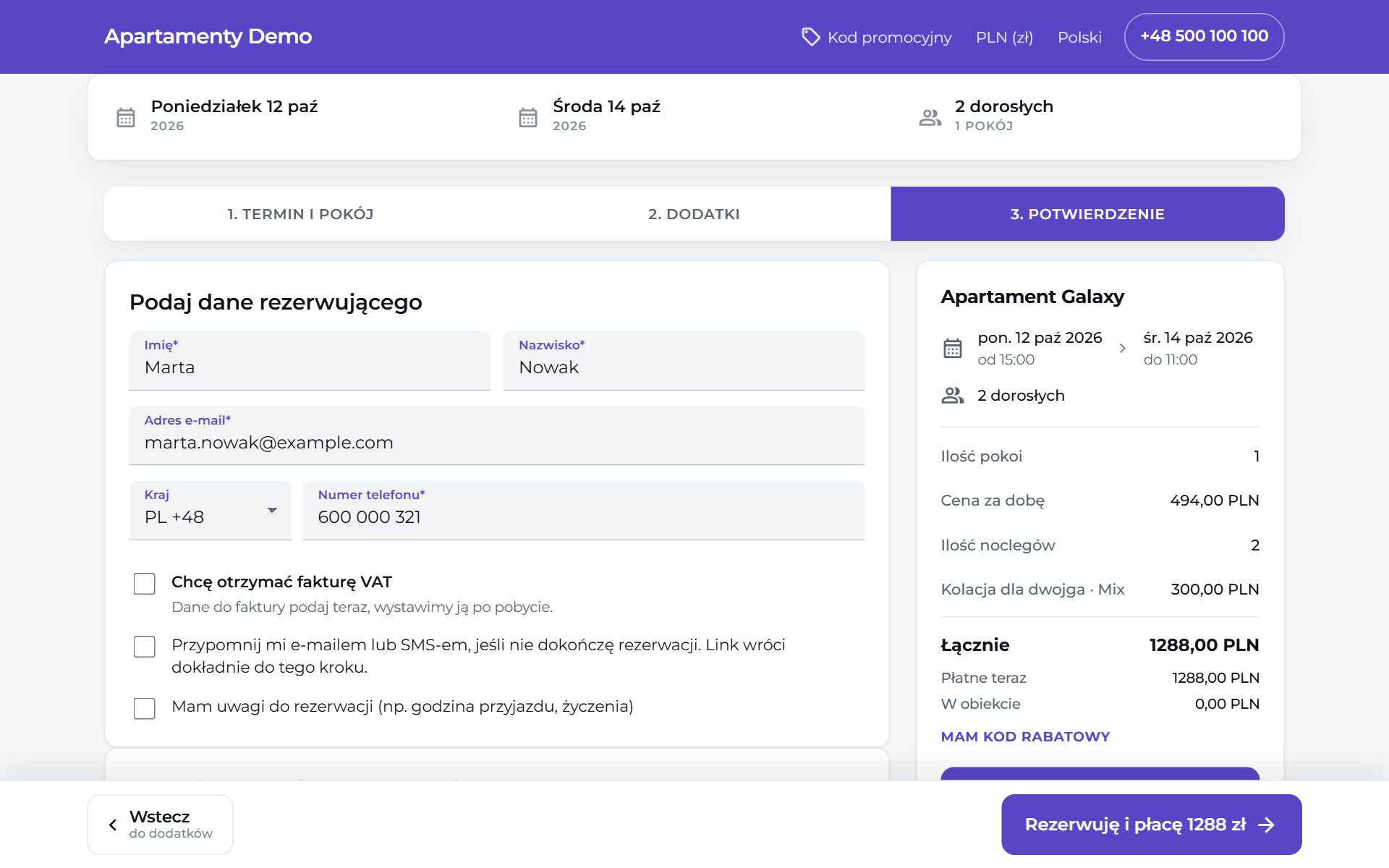Screen dimensions: 1389x868
Task: Go to step 1. TERMIN I POKÓJ
Action: 300,214
